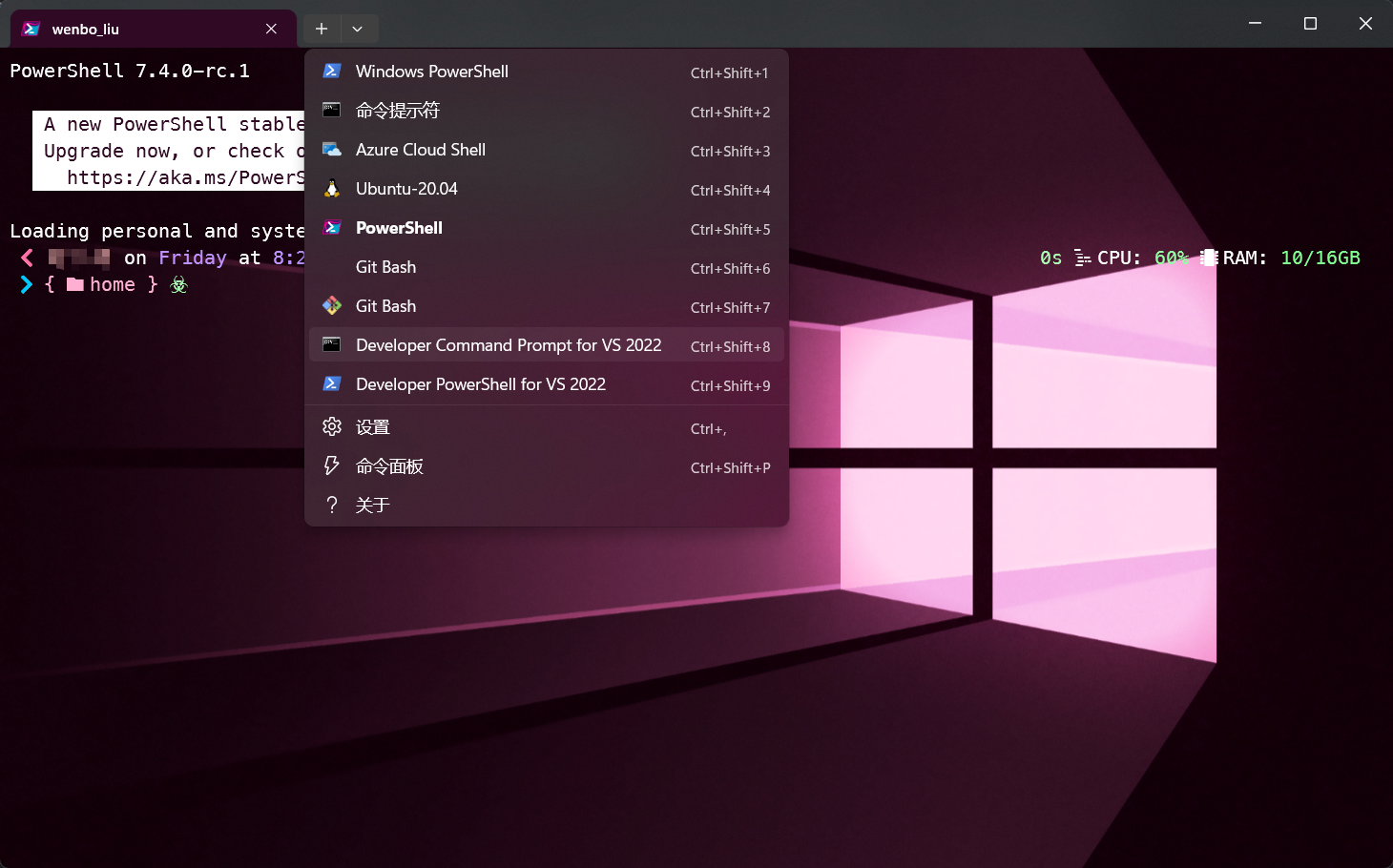Click the Developer PowerShell icon
1393x868 pixels.
pos(332,383)
